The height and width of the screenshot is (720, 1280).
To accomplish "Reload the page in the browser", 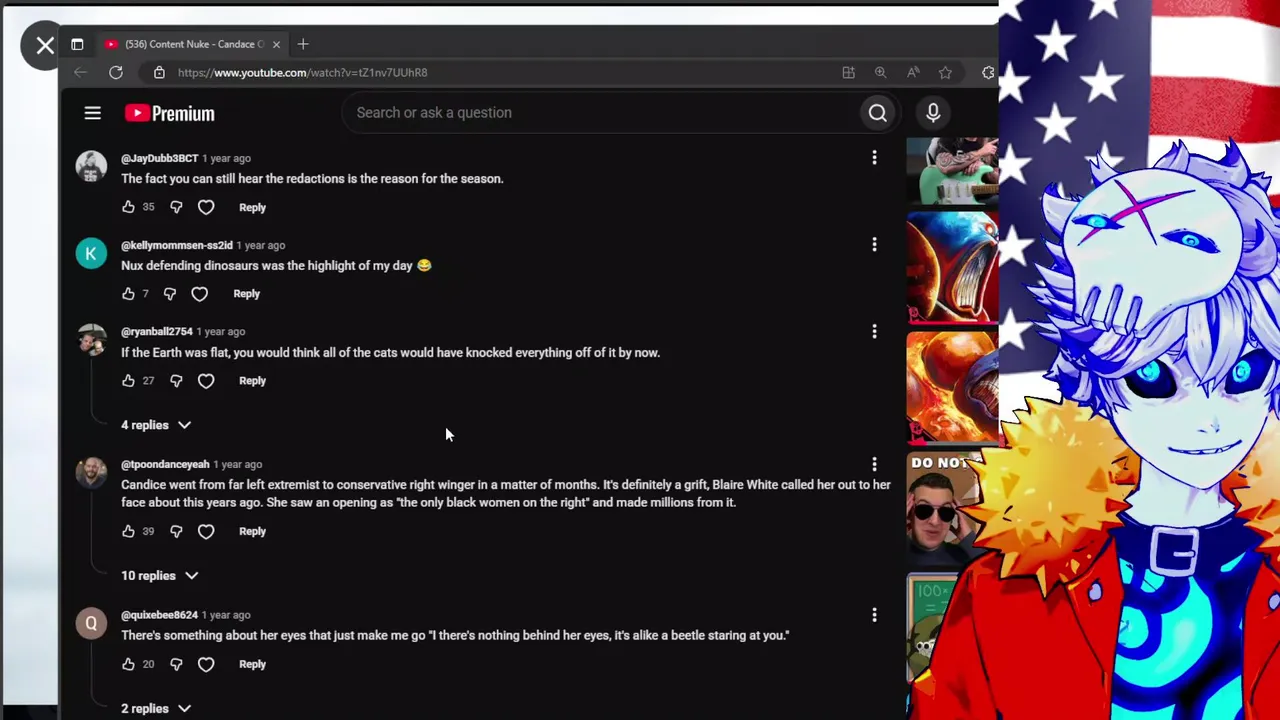I will click(116, 72).
